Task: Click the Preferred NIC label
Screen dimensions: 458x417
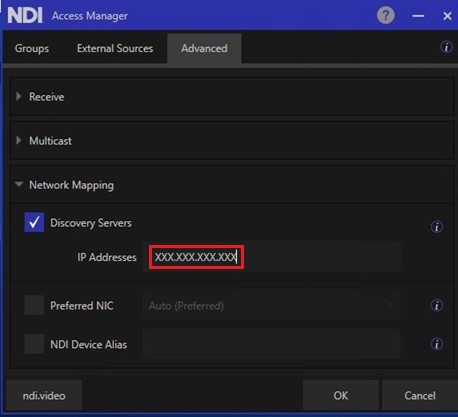Action: pyautogui.click(x=82, y=306)
